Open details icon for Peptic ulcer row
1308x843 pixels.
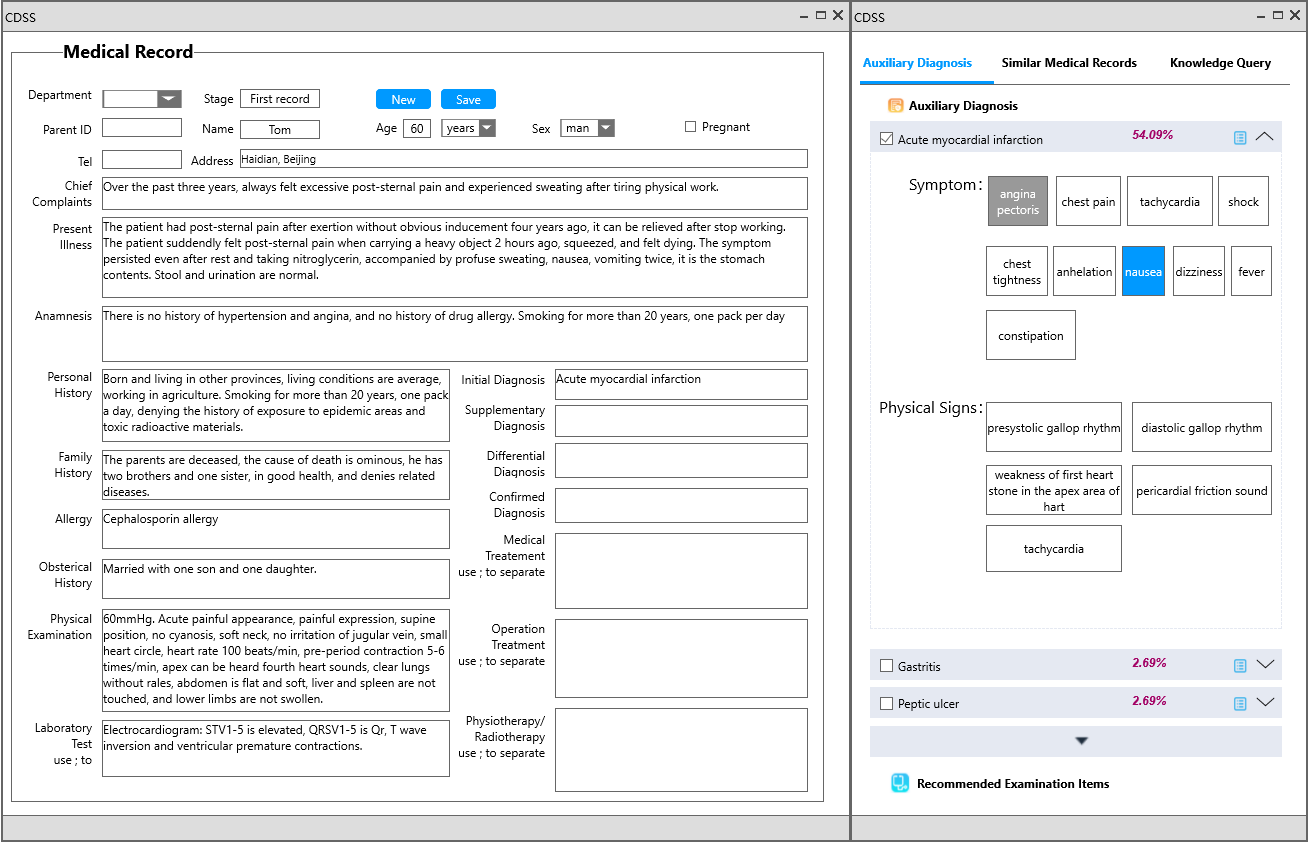(x=1240, y=703)
